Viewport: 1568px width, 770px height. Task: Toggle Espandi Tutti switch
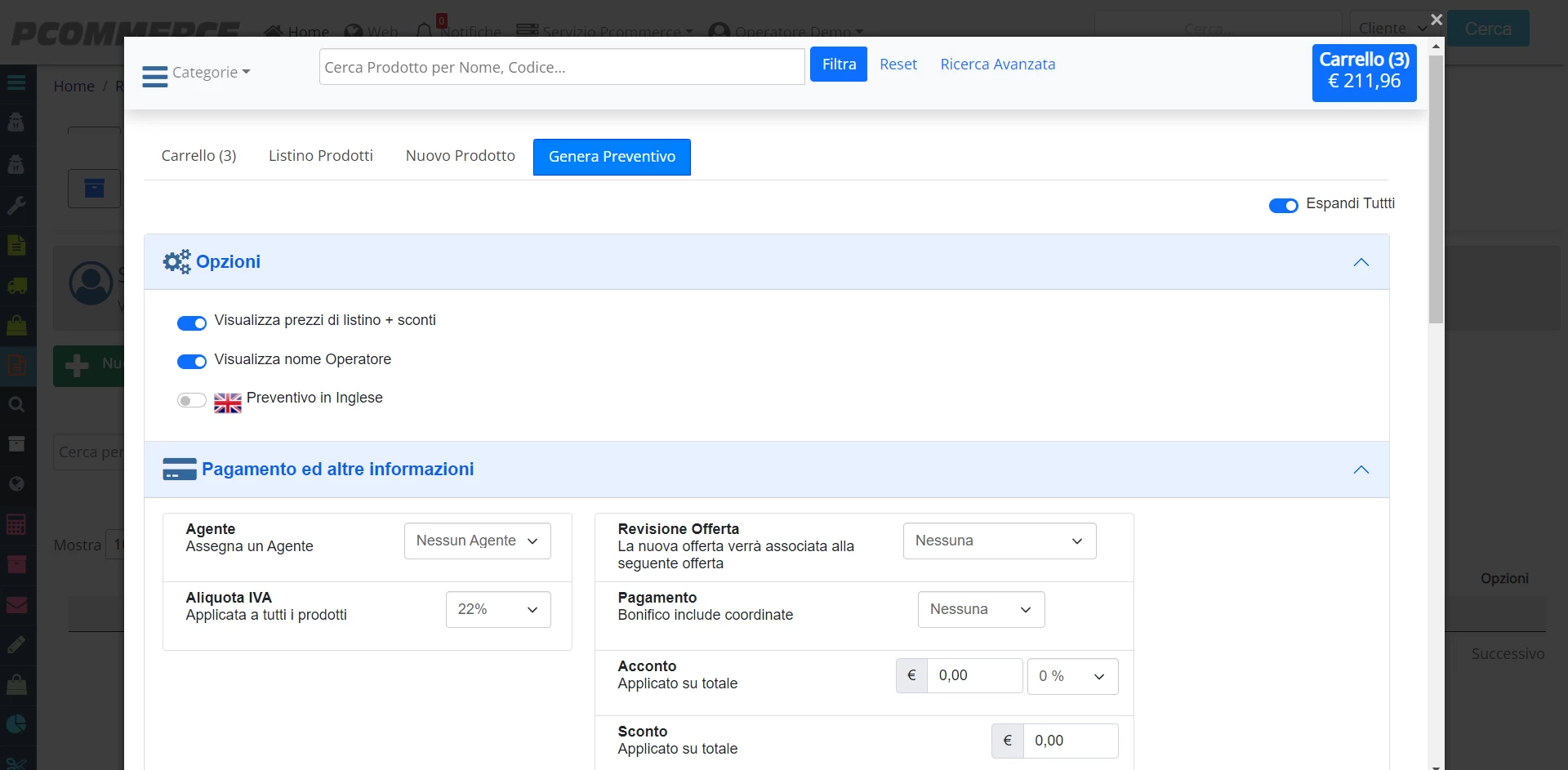click(x=1283, y=205)
